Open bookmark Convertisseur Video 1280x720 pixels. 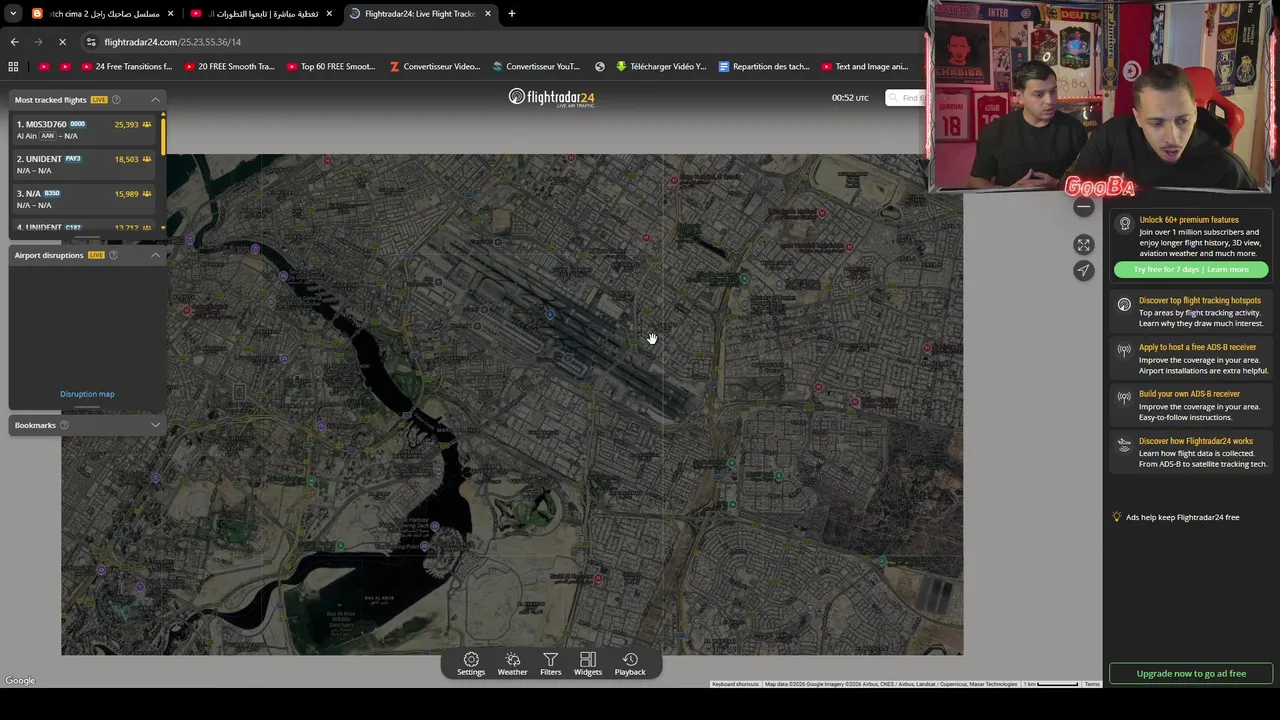pos(435,67)
